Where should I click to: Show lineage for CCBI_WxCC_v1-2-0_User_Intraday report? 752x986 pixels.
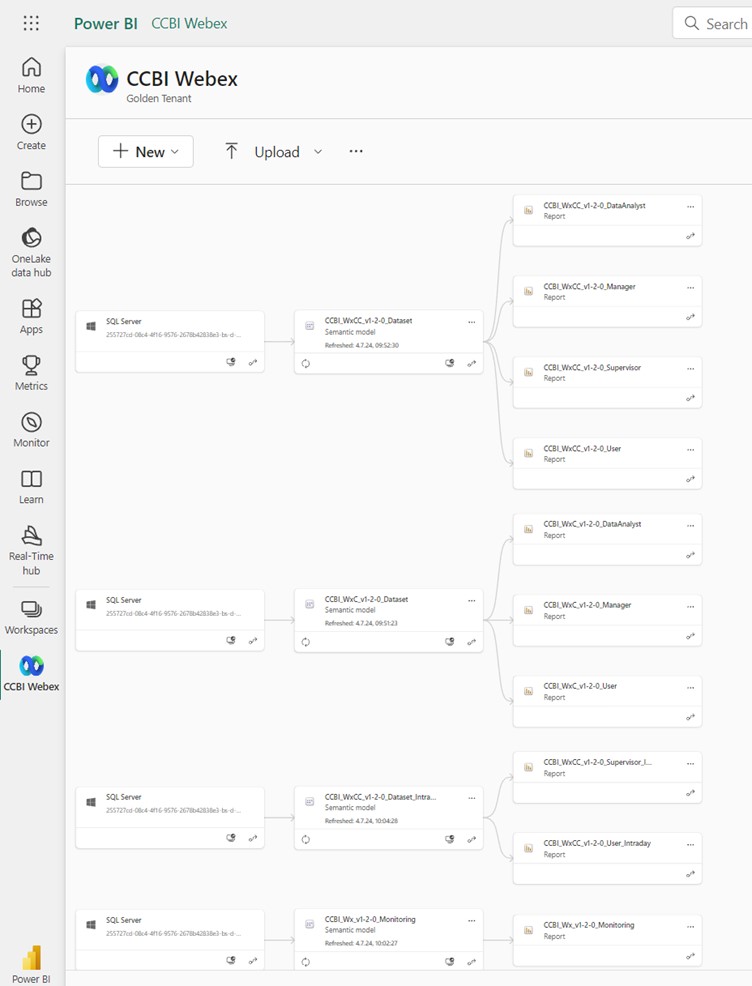click(690, 874)
